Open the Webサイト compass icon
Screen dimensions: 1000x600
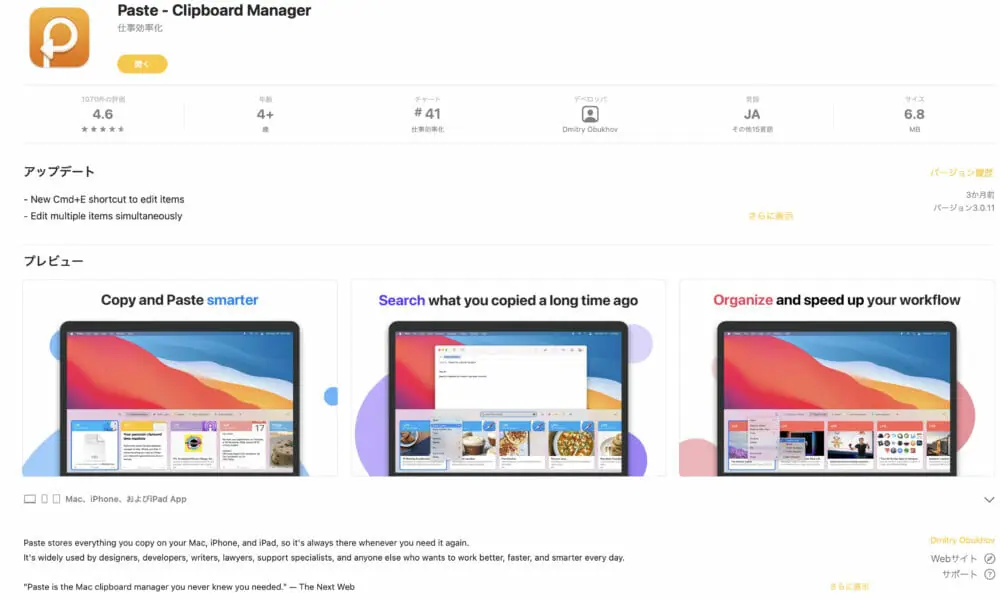coord(989,559)
